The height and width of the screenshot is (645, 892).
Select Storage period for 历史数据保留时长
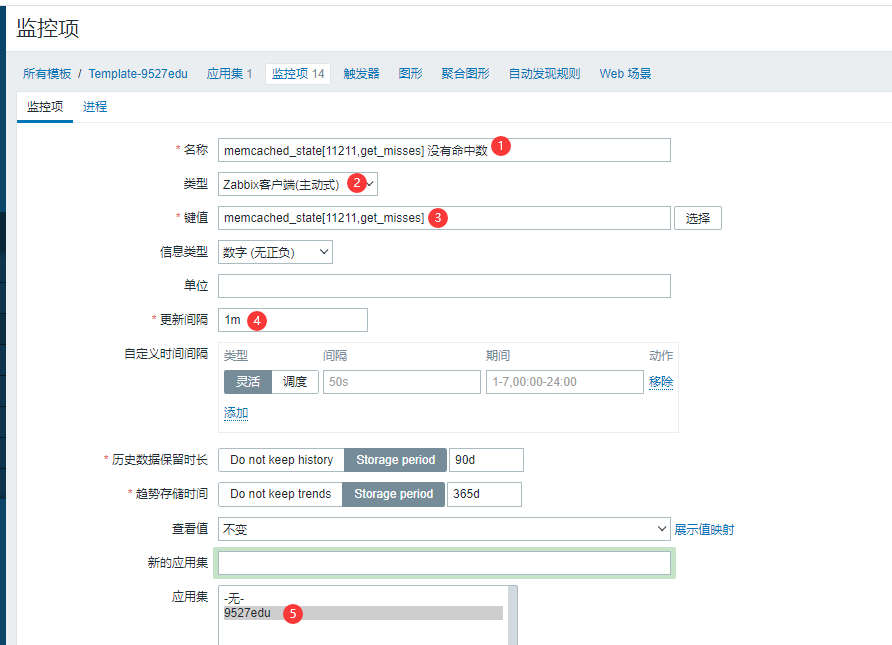395,460
